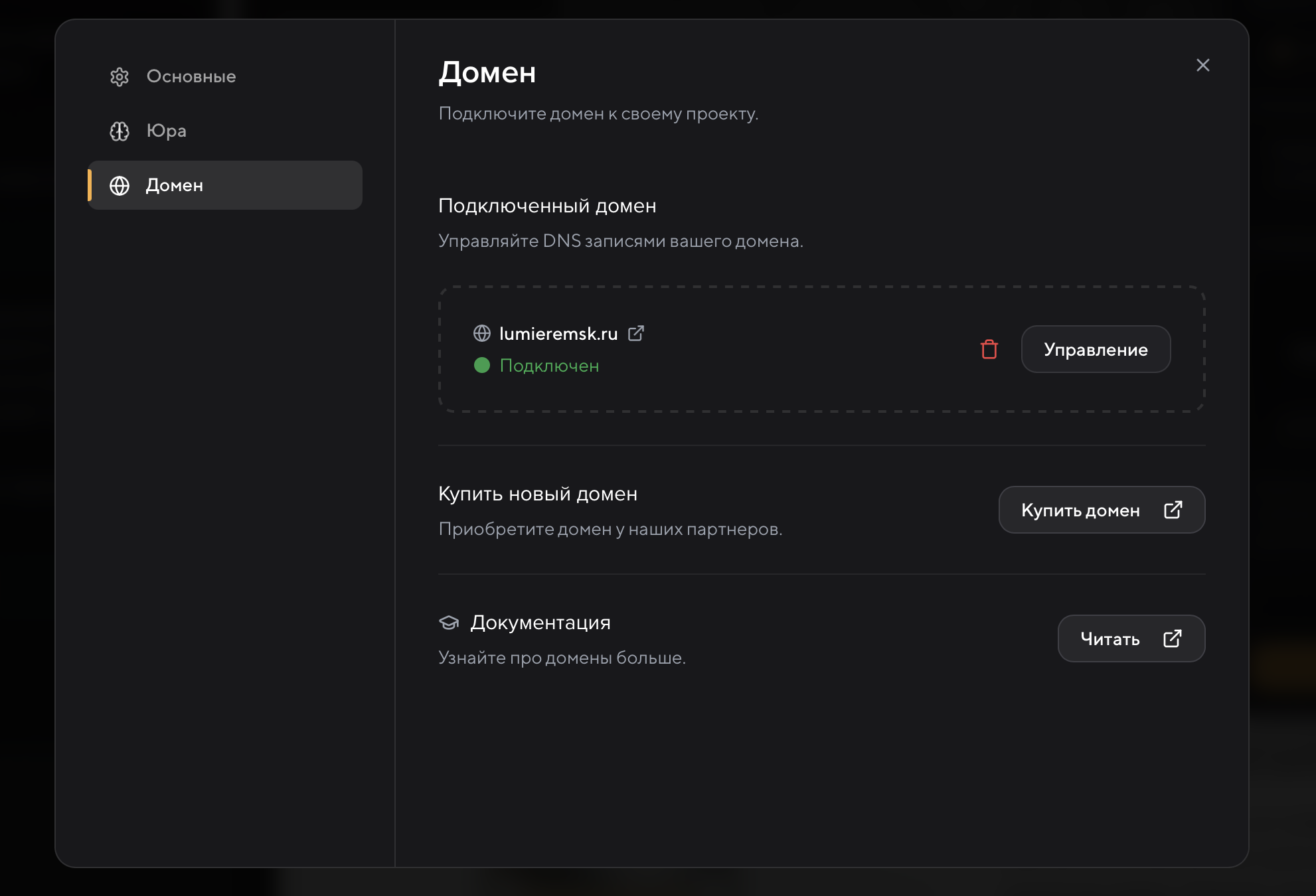1316x896 pixels.
Task: Click the external arrow icon inside Читать
Action: coord(1173,638)
